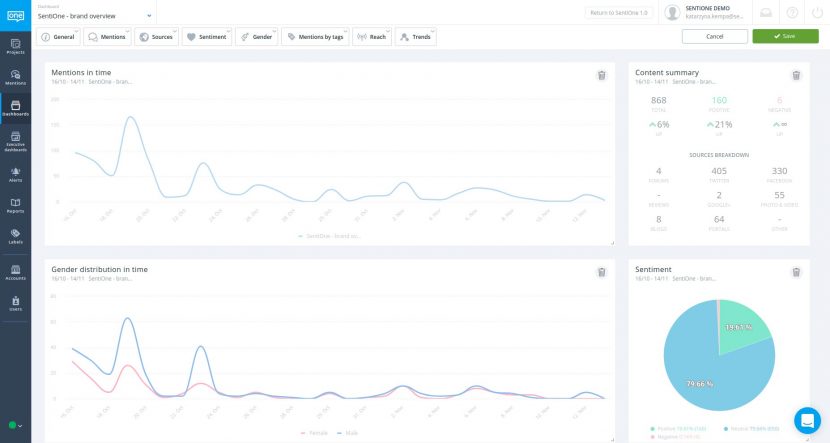Delete the Mentions in time widget

(601, 75)
